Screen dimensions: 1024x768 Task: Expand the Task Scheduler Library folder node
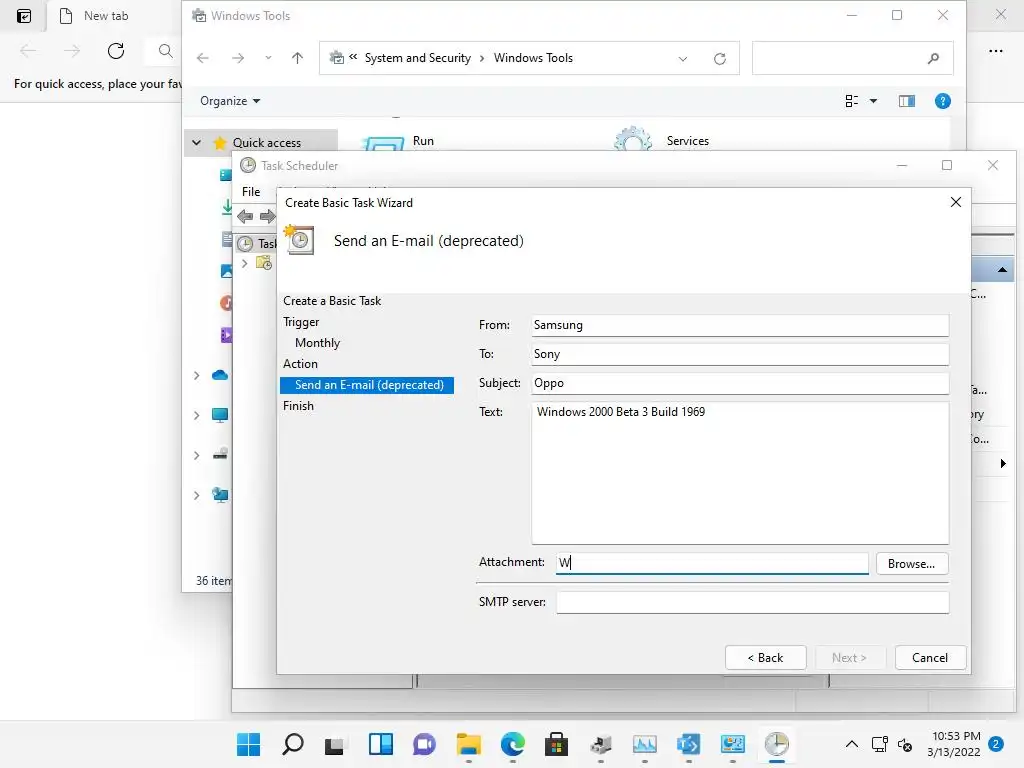244,264
